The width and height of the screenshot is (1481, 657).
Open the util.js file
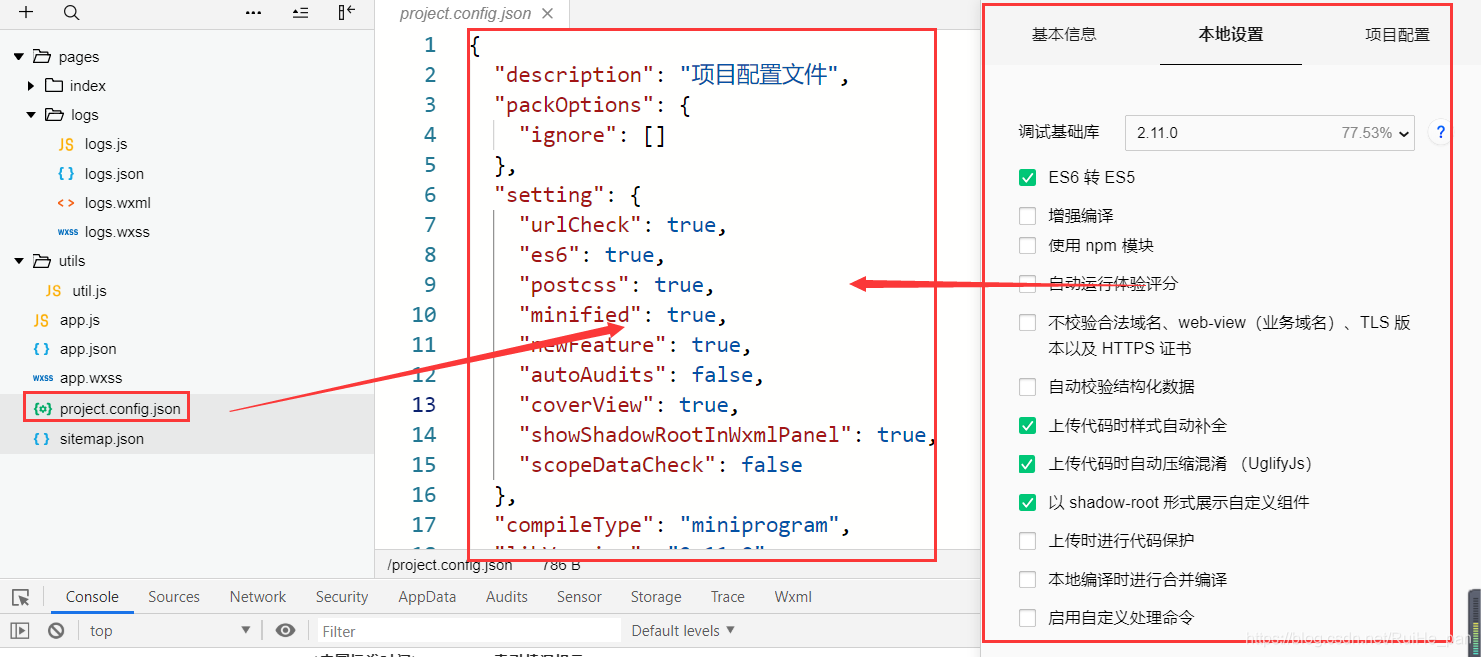[x=89, y=291]
